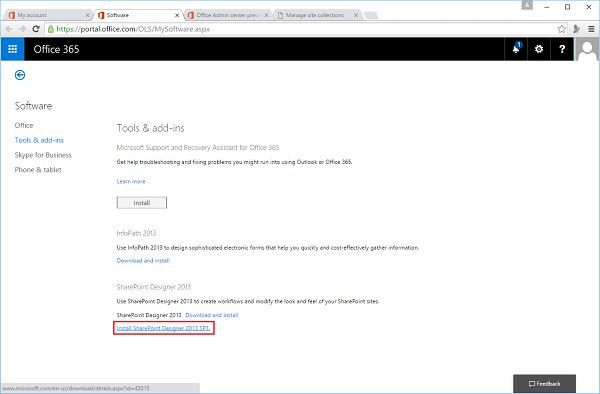
Task: Click the SharePoint Designer 2013 section heading
Action: pyautogui.click(x=153, y=287)
